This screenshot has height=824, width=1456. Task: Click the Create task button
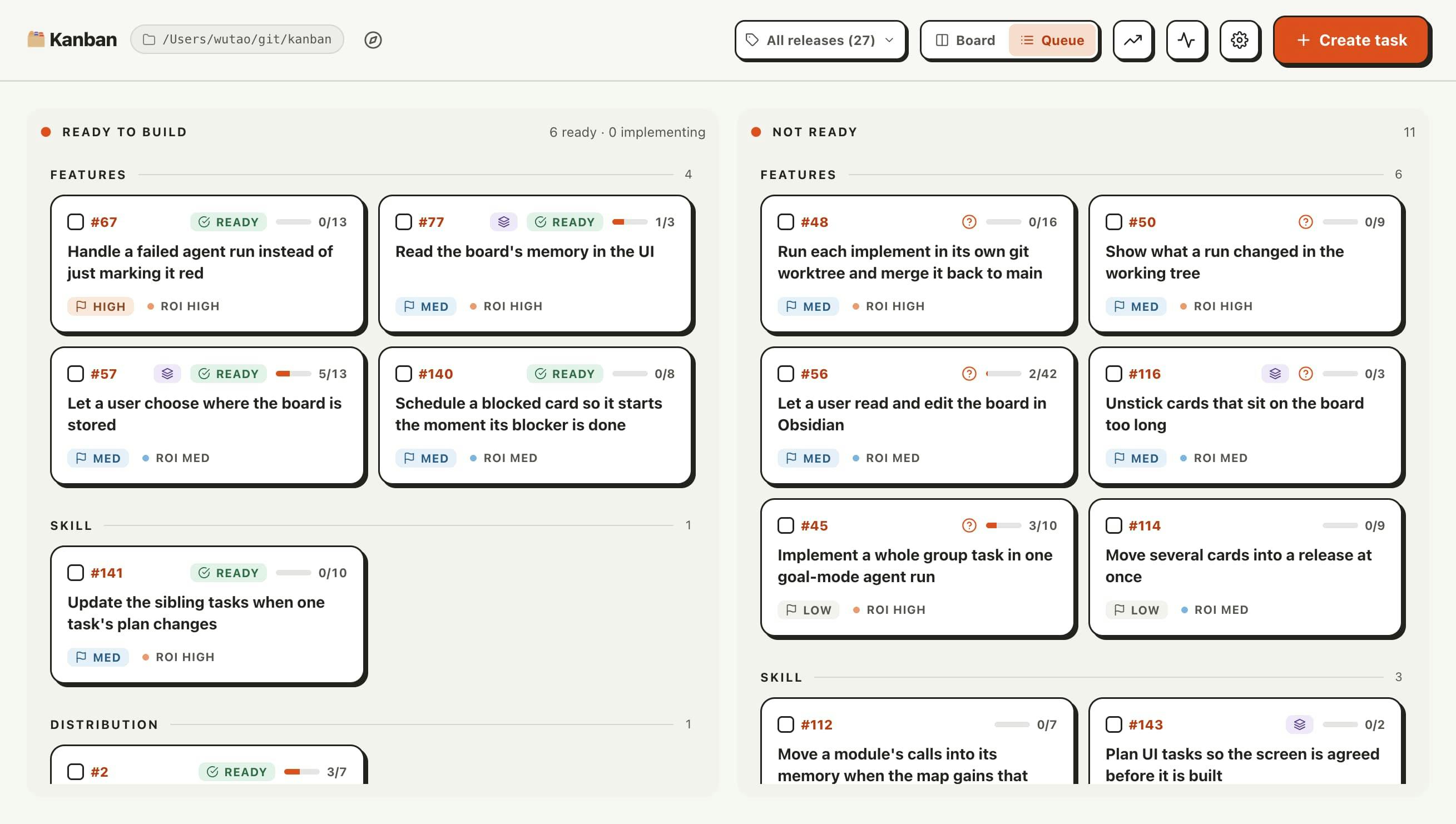click(x=1351, y=40)
